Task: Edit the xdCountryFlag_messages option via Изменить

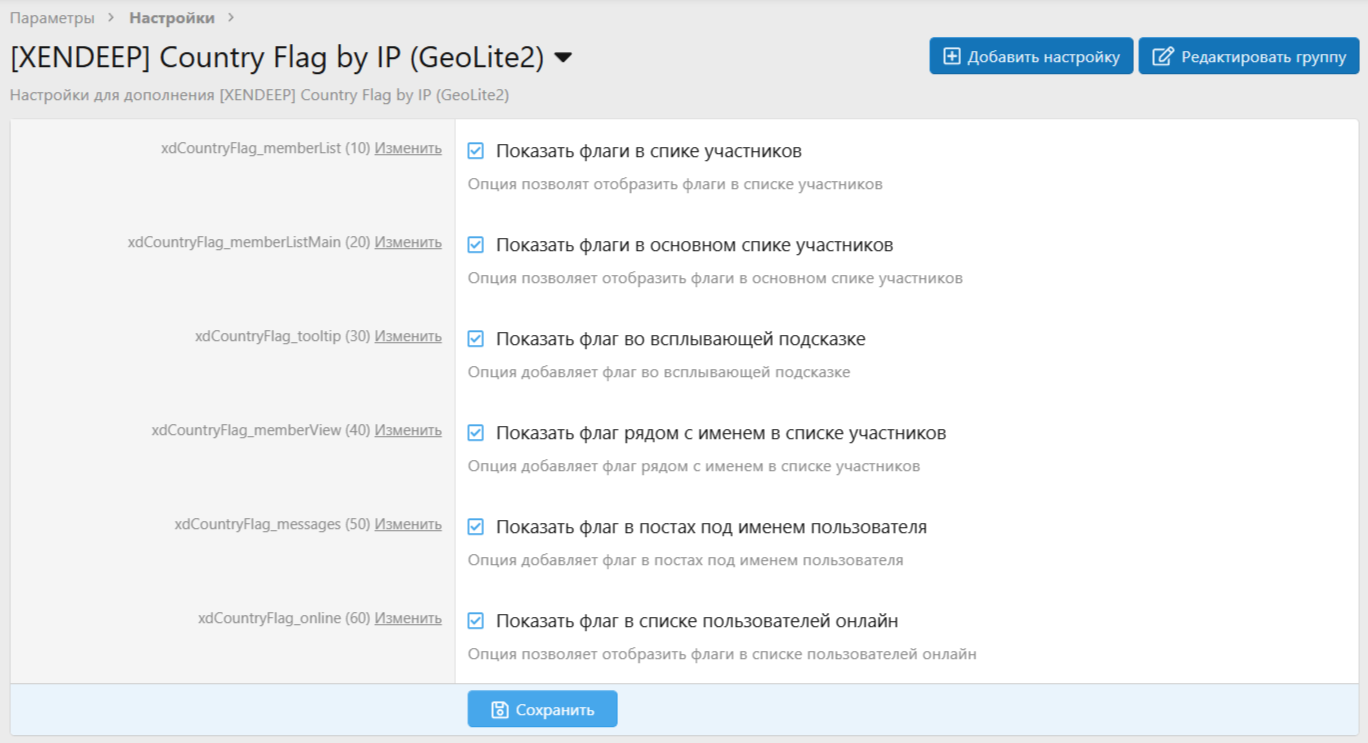Action: tap(408, 524)
